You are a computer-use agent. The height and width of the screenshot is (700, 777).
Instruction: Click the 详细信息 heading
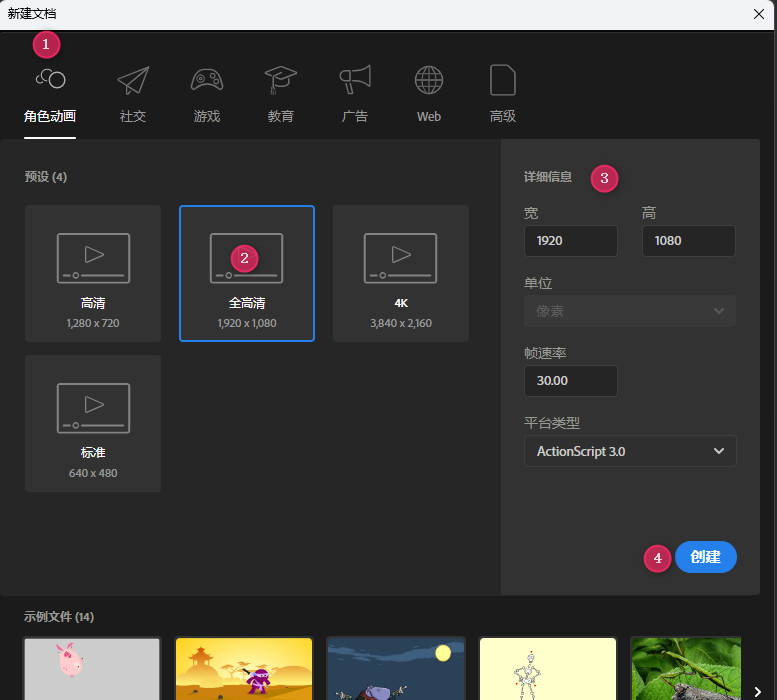click(x=548, y=177)
